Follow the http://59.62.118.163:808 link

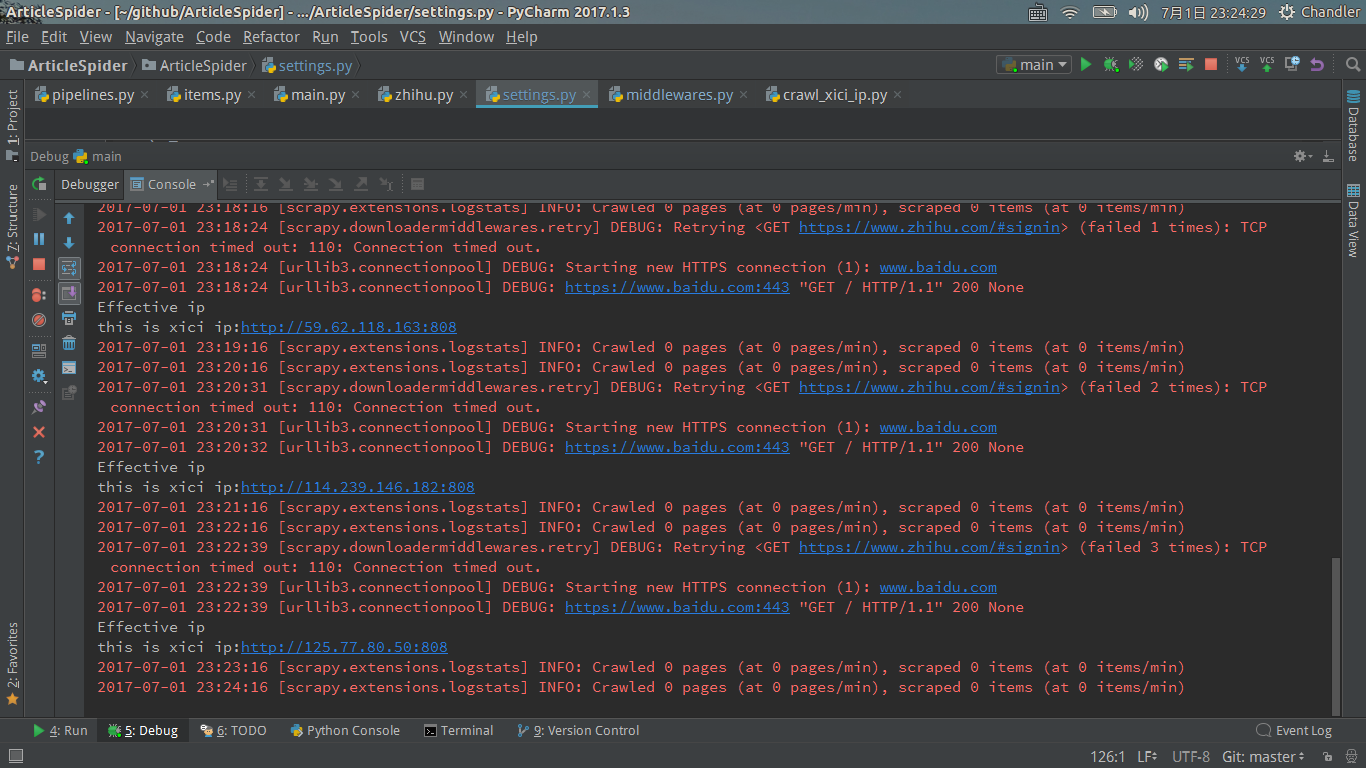click(349, 327)
